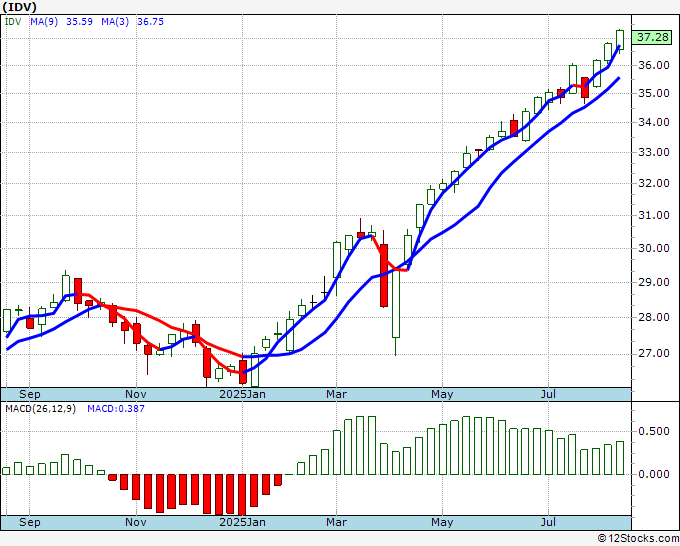Click the May label on price chart axis
Viewport: 680px width, 546px height.
tap(442, 394)
